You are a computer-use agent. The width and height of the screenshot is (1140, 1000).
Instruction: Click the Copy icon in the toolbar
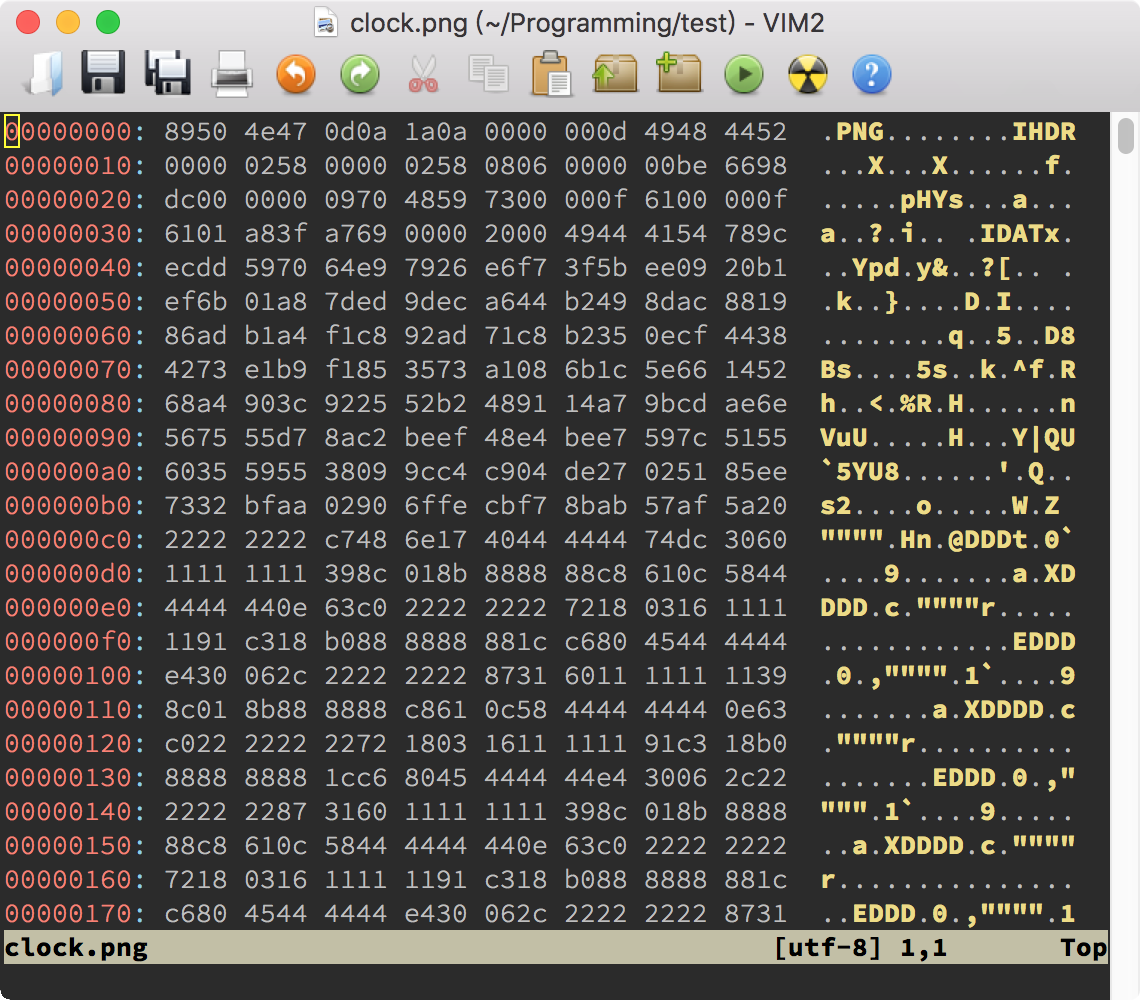pyautogui.click(x=488, y=75)
